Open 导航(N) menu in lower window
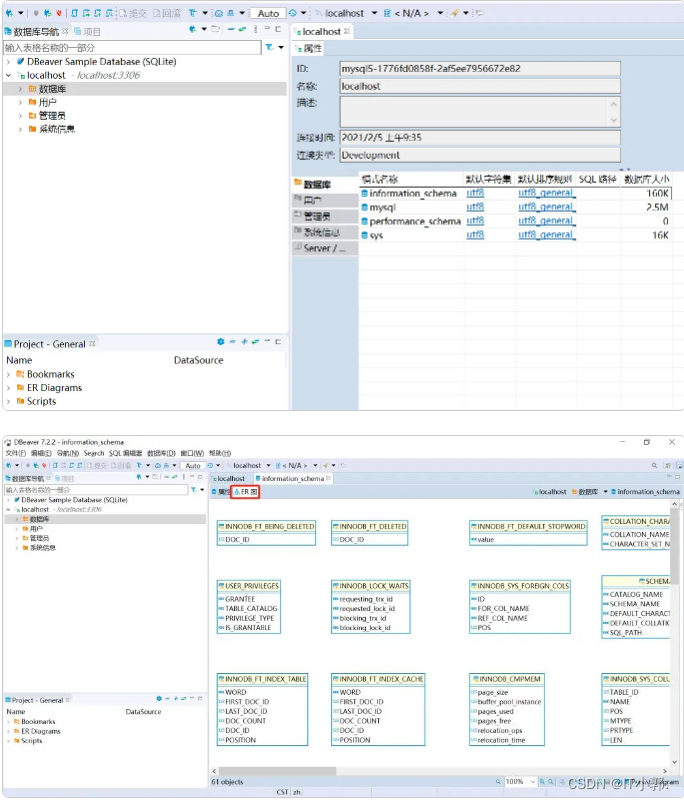This screenshot has width=684, height=800. coord(67,453)
